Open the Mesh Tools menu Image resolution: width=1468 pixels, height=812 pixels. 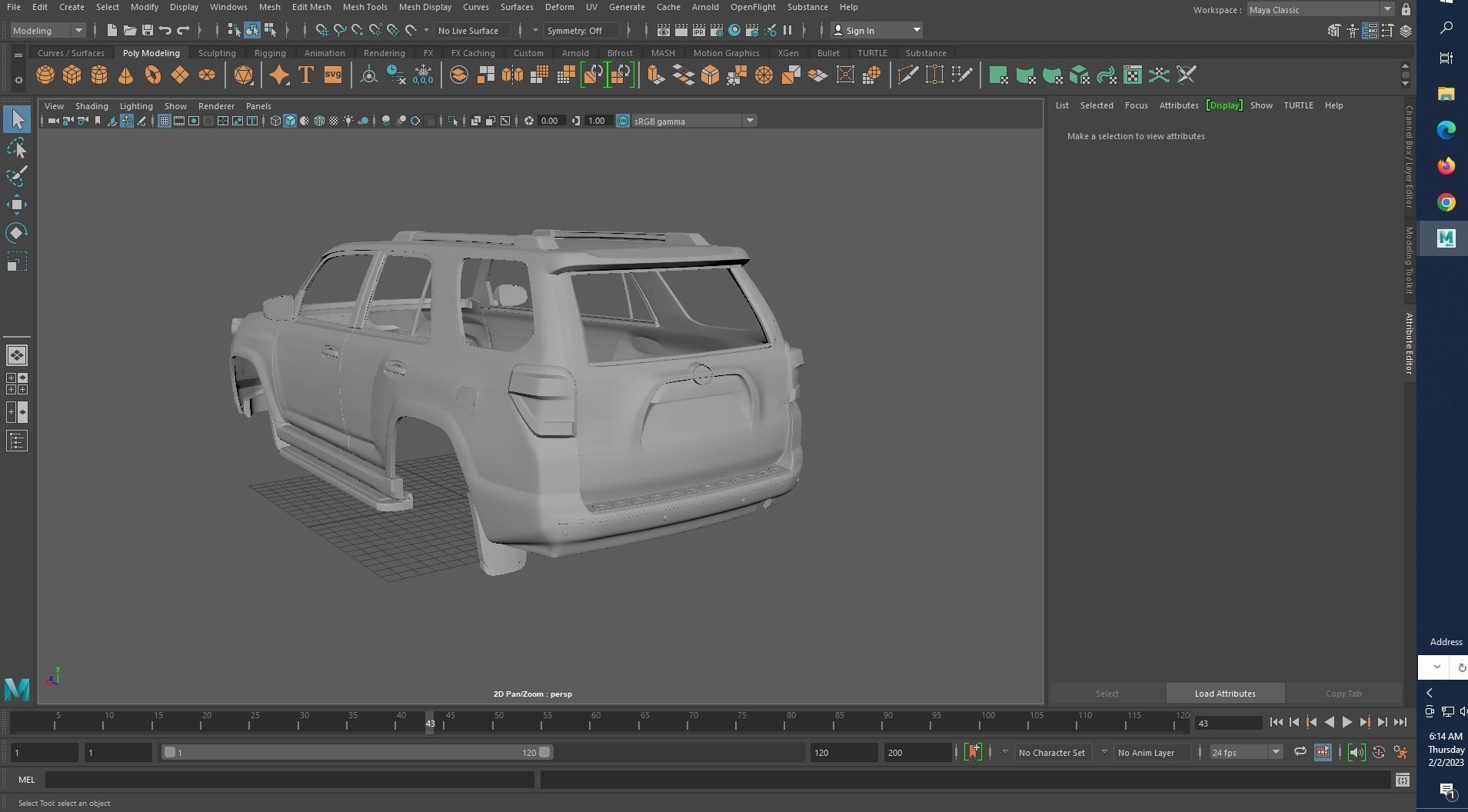coord(365,7)
